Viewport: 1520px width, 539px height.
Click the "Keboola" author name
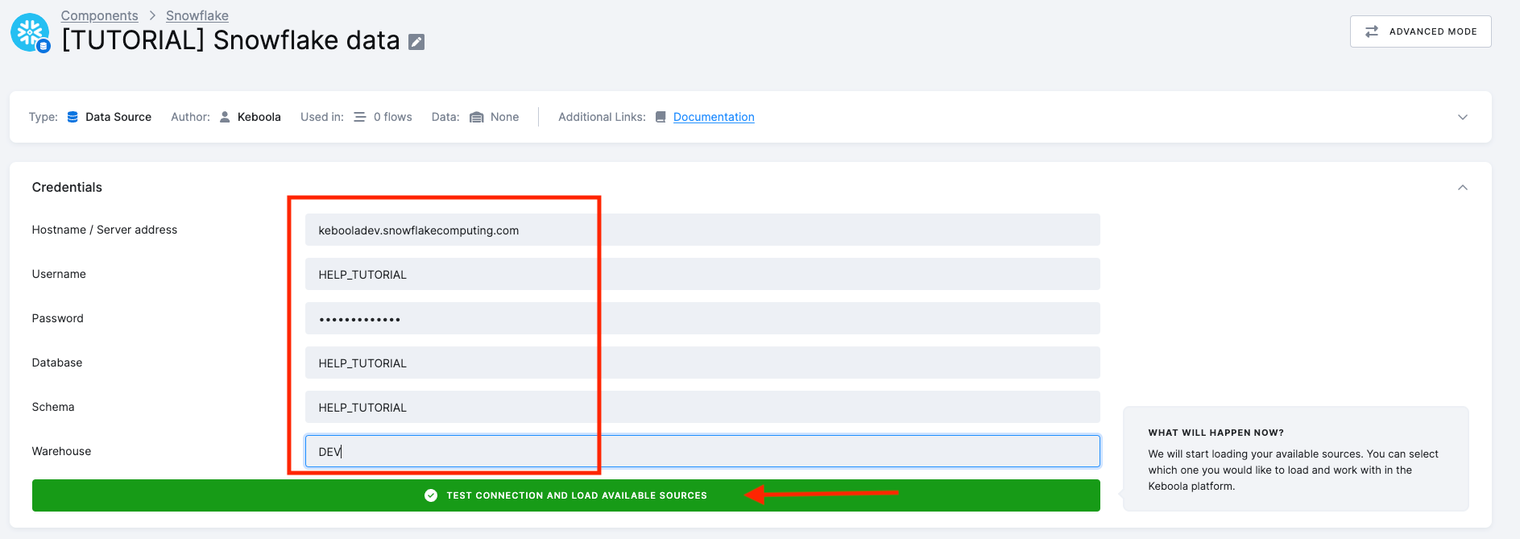[259, 117]
